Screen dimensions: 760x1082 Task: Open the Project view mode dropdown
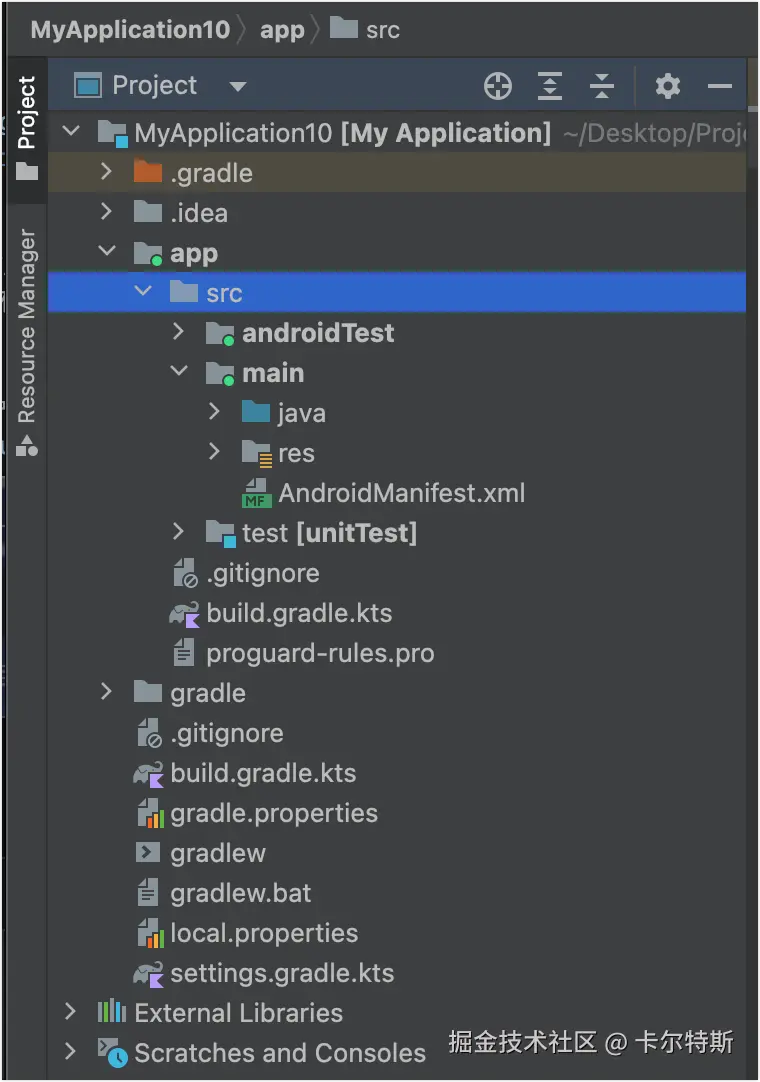pyautogui.click(x=237, y=87)
